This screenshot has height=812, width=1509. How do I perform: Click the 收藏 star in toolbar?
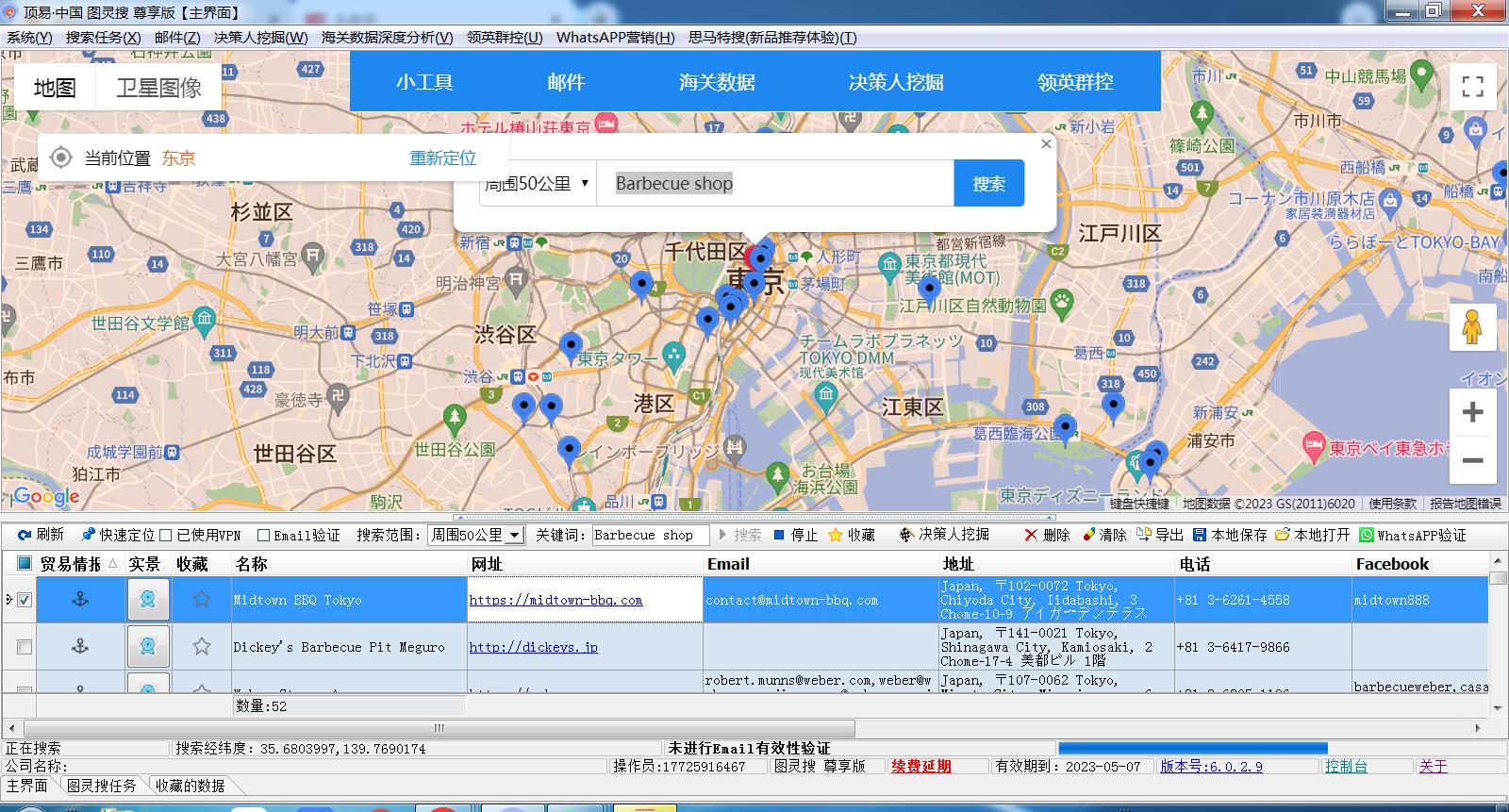pos(836,535)
